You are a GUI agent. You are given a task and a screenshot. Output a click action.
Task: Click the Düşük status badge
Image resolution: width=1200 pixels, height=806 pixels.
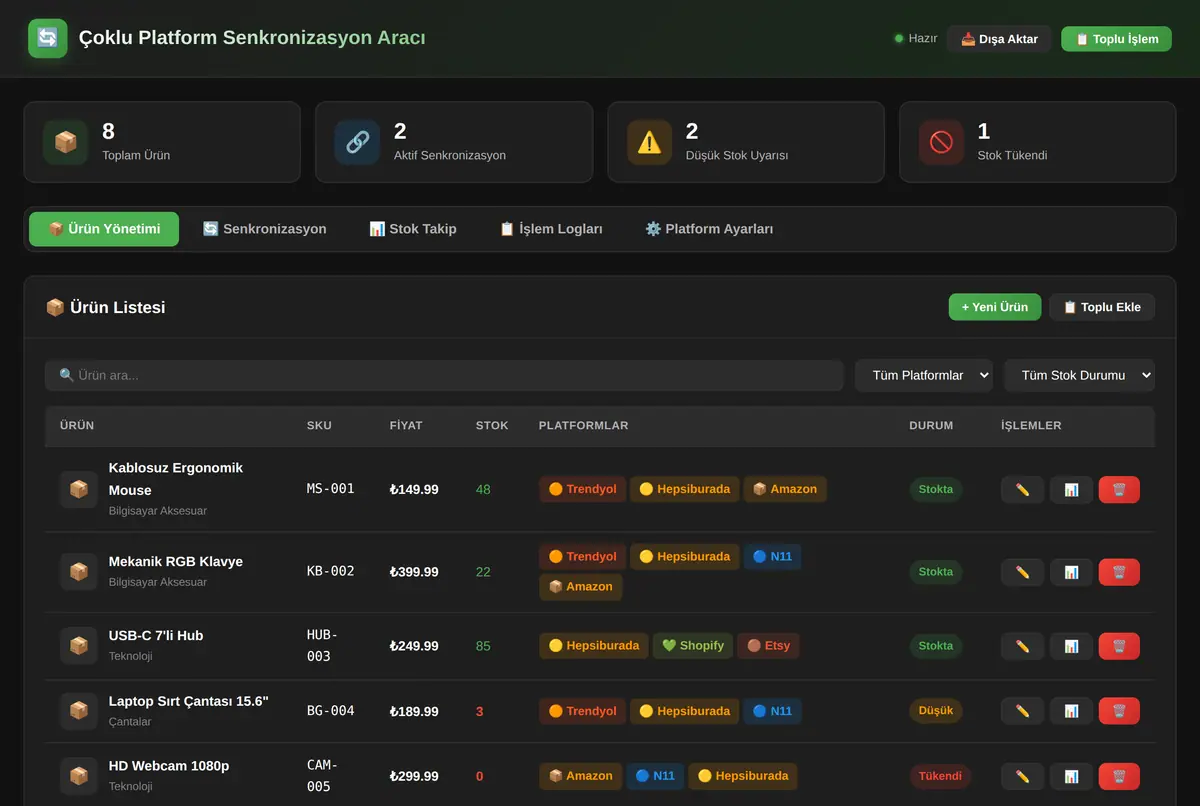tap(936, 711)
